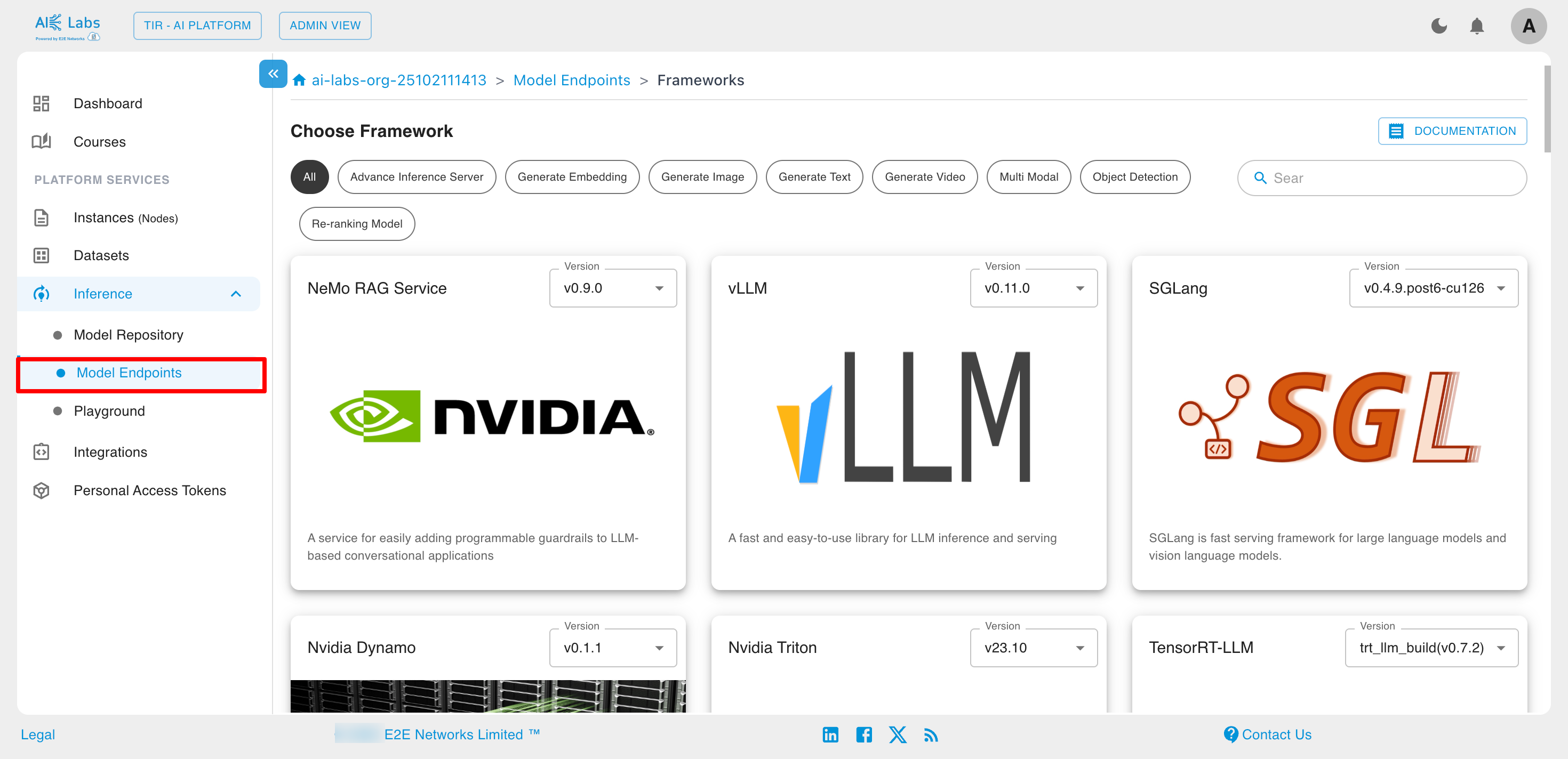This screenshot has width=1568, height=759.
Task: Click the Nvidia Dynamo server image
Action: pos(488,696)
